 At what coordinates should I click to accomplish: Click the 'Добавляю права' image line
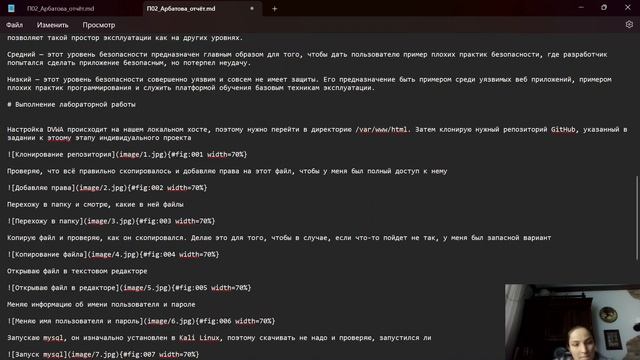pyautogui.click(x=107, y=188)
